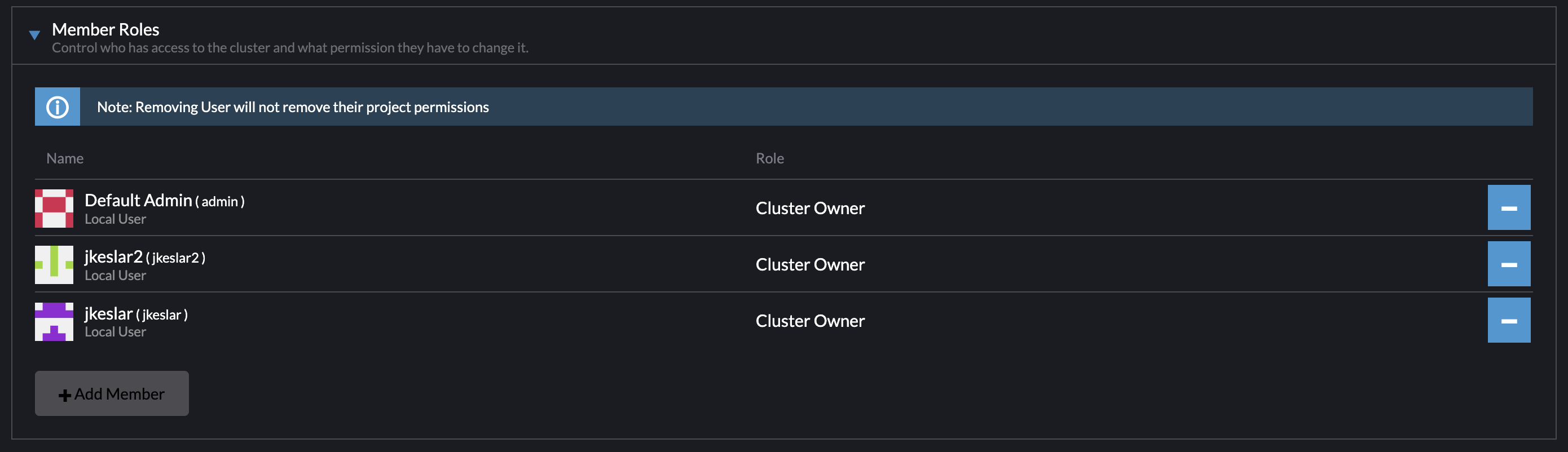This screenshot has height=452, width=1568.
Task: Click the remove icon for jkeslar2
Action: pyautogui.click(x=1509, y=263)
